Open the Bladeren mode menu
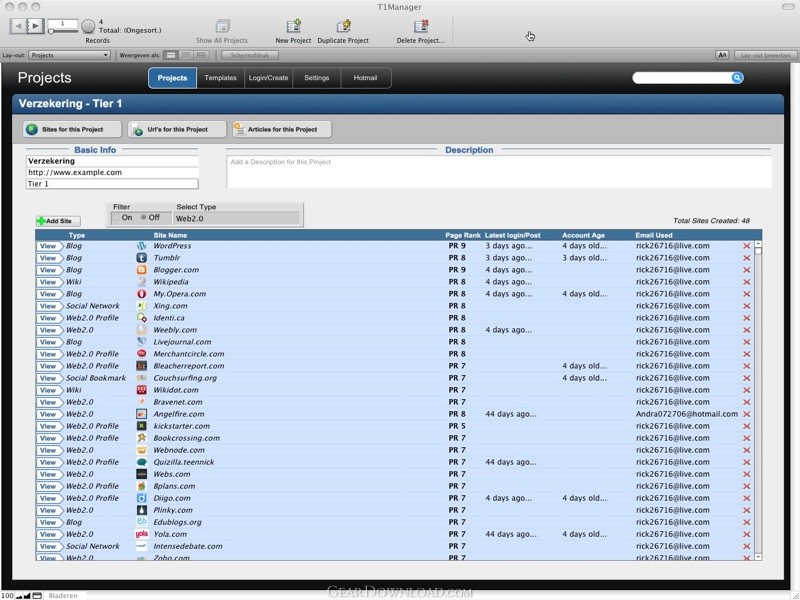This screenshot has width=800, height=600. pyautogui.click(x=63, y=595)
